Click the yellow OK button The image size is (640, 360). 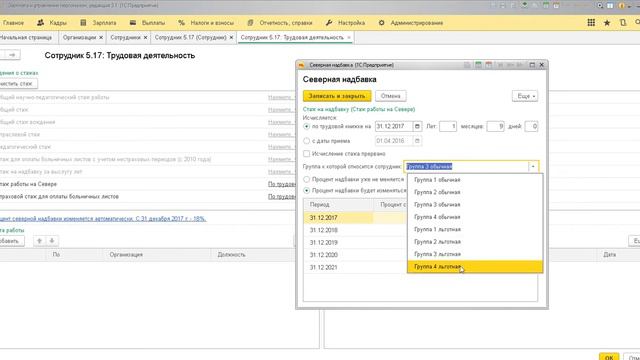pyautogui.click(x=609, y=357)
